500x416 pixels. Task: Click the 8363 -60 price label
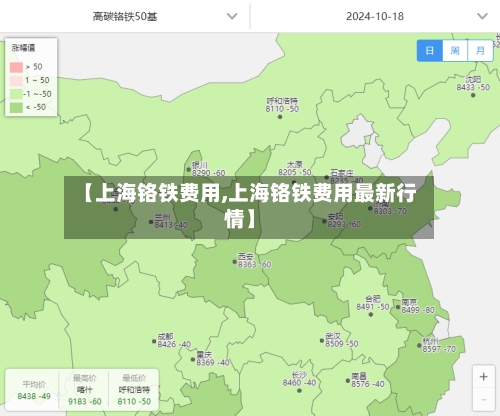(x=254, y=265)
